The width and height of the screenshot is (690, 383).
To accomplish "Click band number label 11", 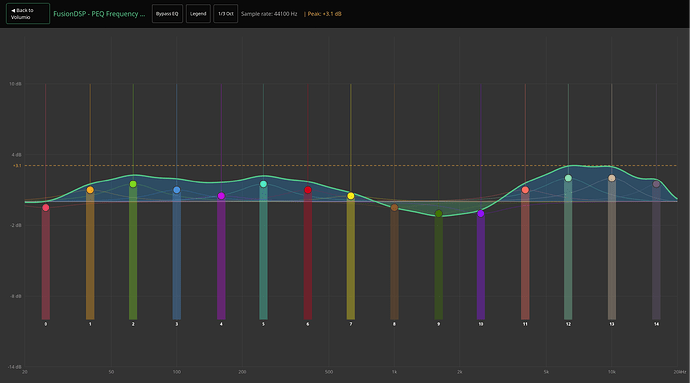I will tap(525, 324).
